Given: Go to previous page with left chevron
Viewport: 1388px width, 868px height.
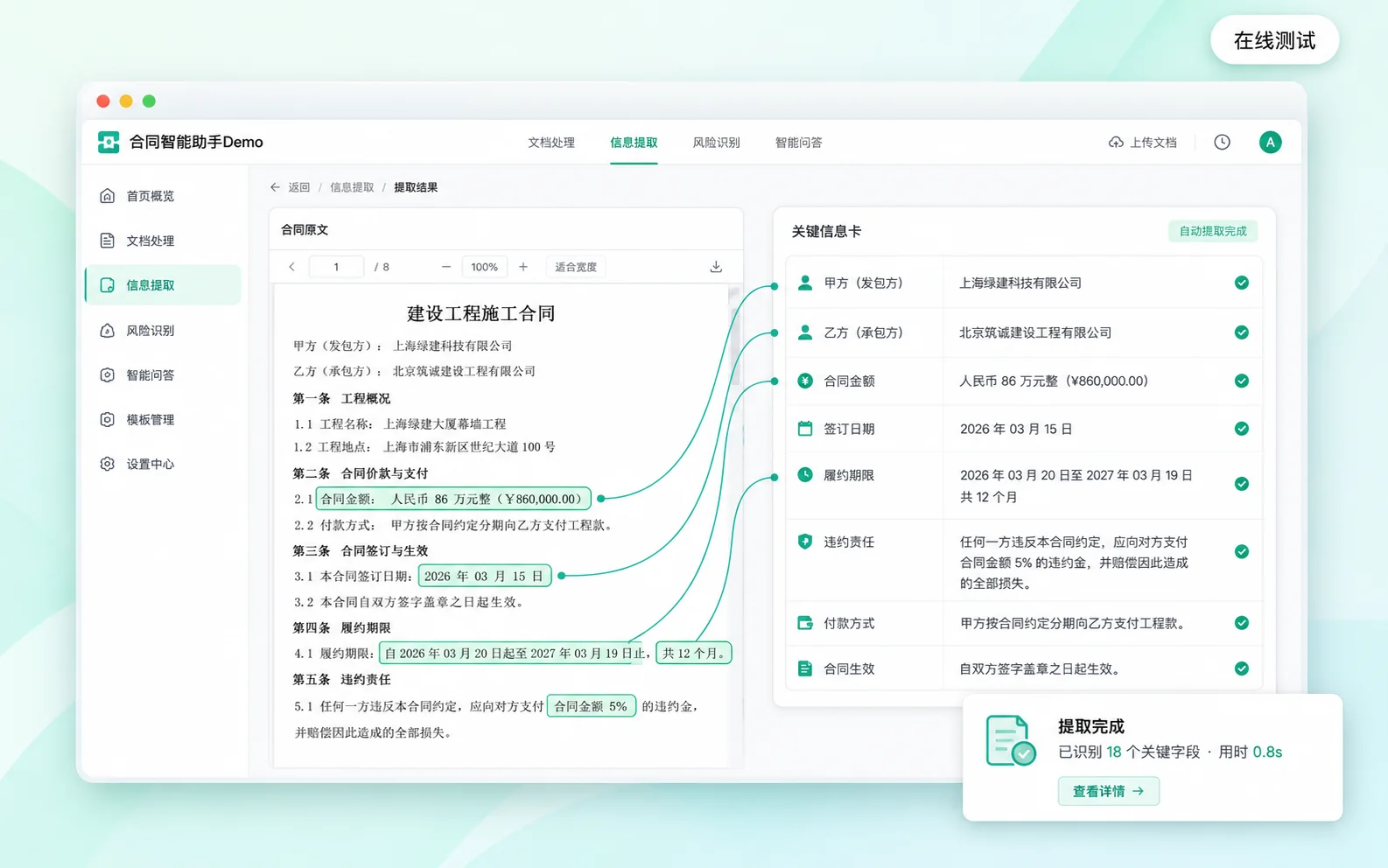Looking at the screenshot, I should pos(292,267).
